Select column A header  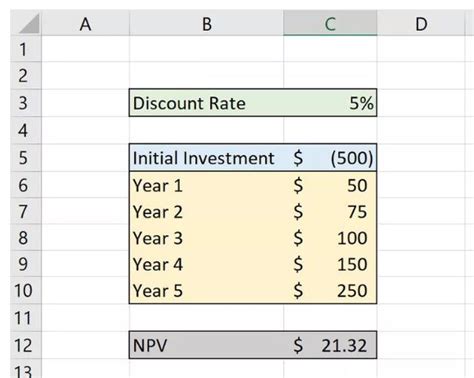[85, 23]
